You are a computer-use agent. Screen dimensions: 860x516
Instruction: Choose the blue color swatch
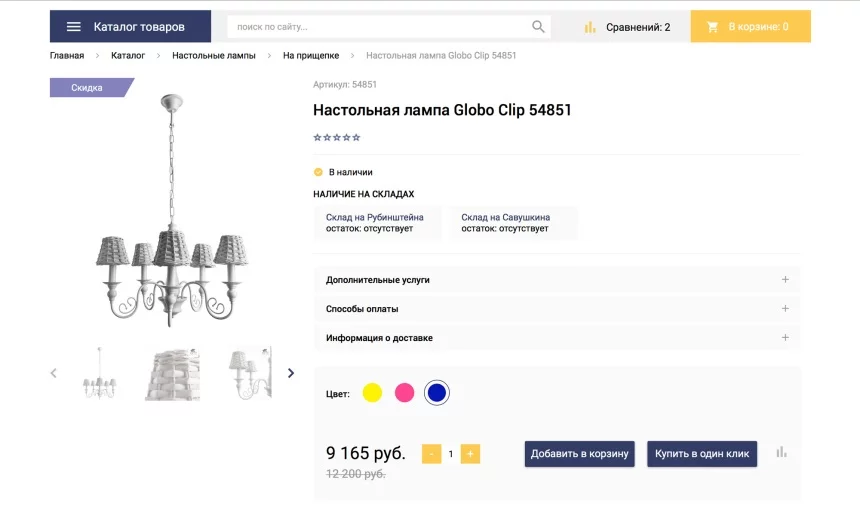(x=436, y=393)
